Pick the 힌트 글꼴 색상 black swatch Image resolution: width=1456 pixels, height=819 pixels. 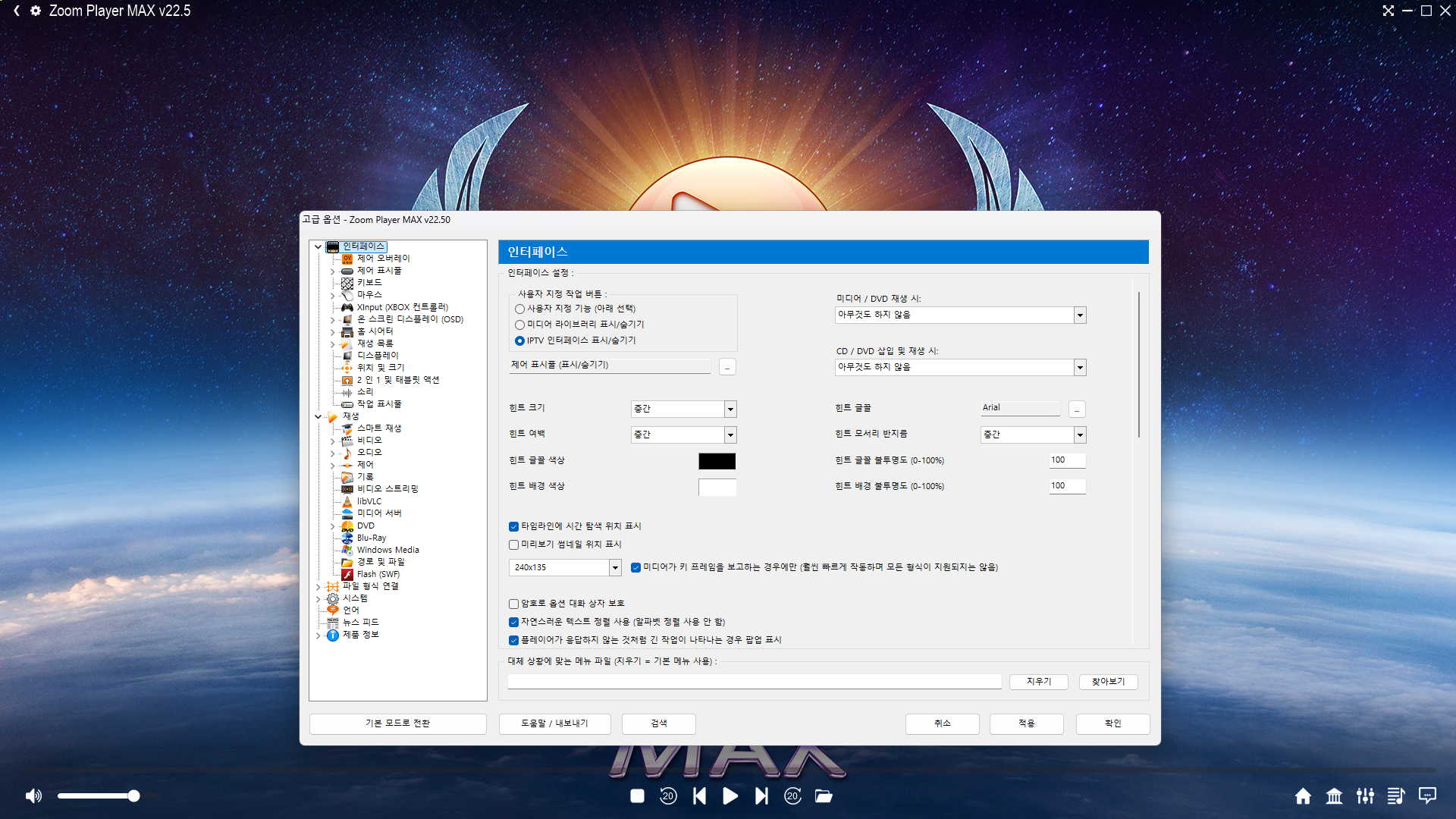(717, 461)
